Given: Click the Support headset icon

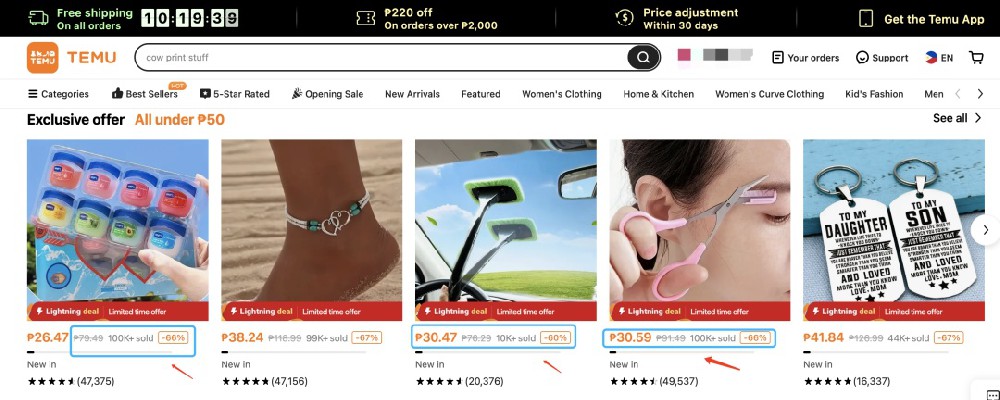Looking at the screenshot, I should (x=862, y=57).
